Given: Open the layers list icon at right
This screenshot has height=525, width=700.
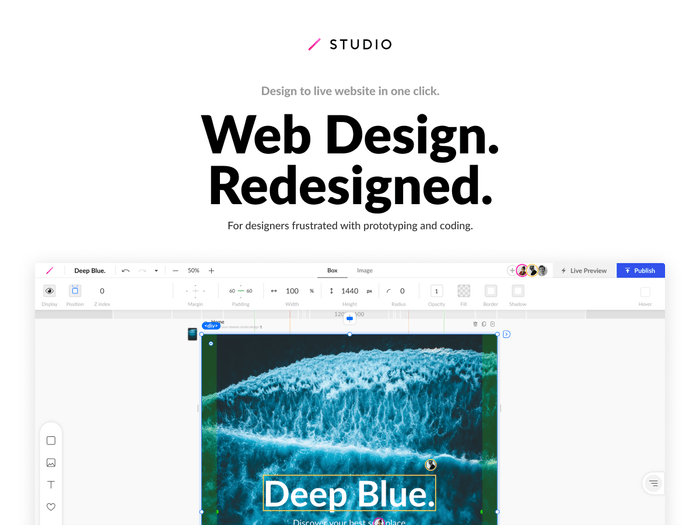Looking at the screenshot, I should click(x=653, y=483).
